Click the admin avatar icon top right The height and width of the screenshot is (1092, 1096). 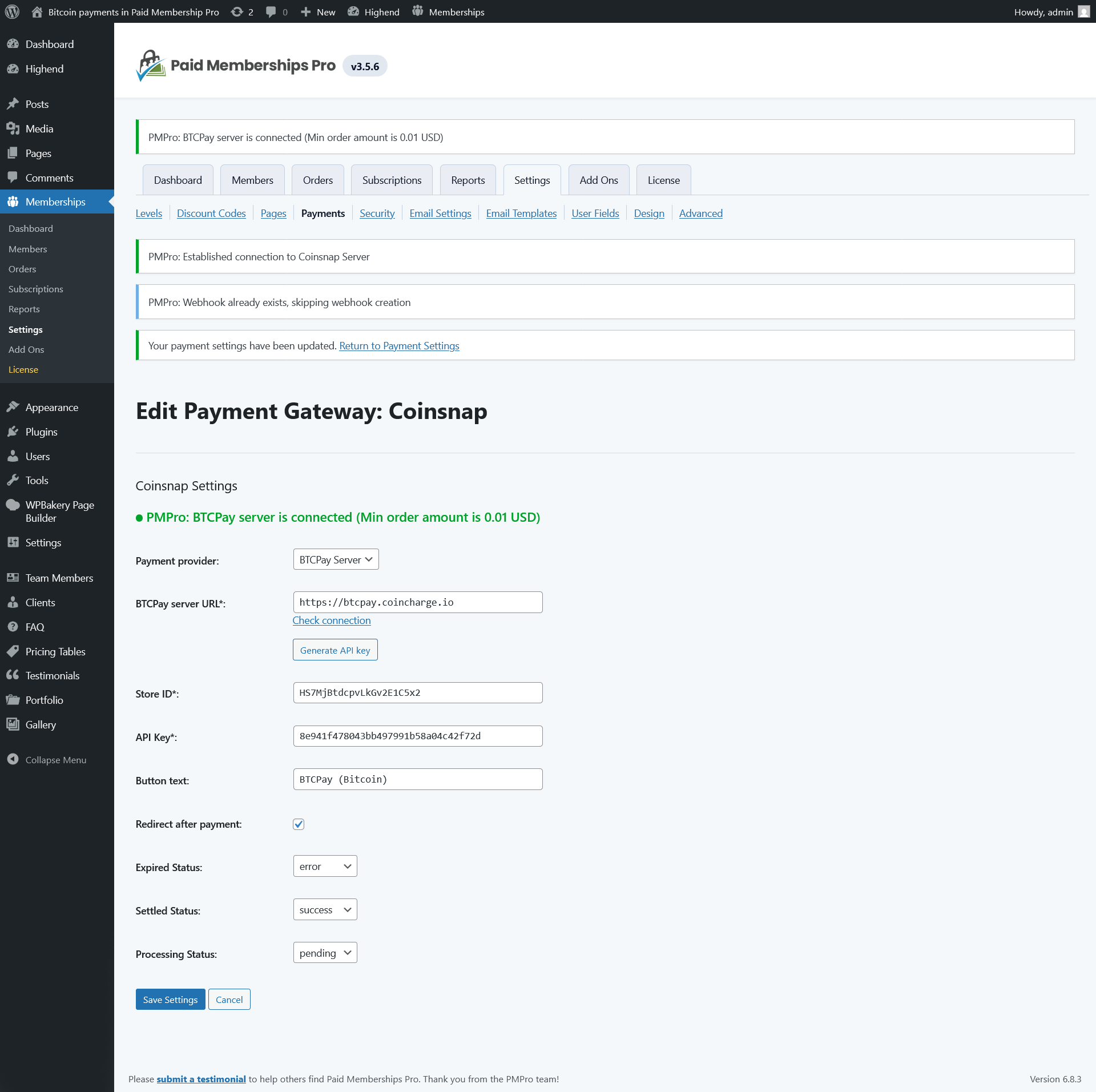tap(1083, 11)
